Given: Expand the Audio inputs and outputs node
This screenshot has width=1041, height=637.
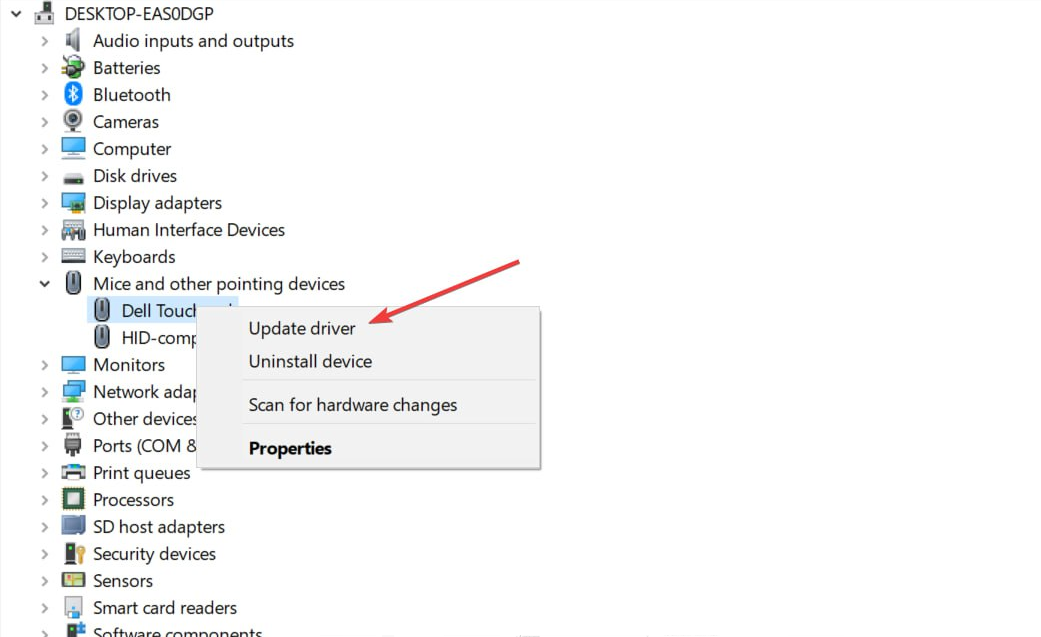Looking at the screenshot, I should coord(44,41).
